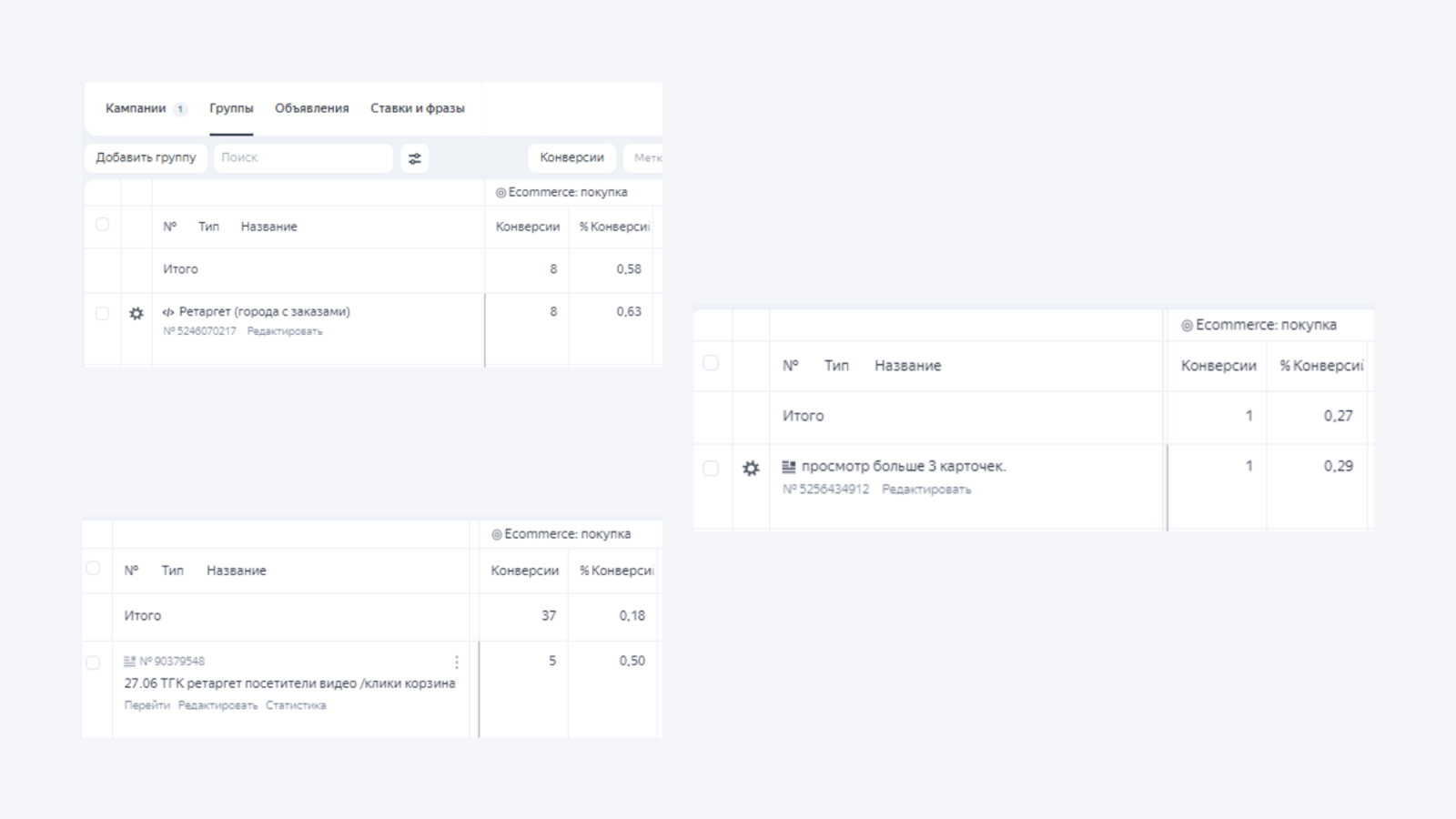Click the code type icon beside Ретаргет
This screenshot has width=1456, height=819.
point(168,312)
